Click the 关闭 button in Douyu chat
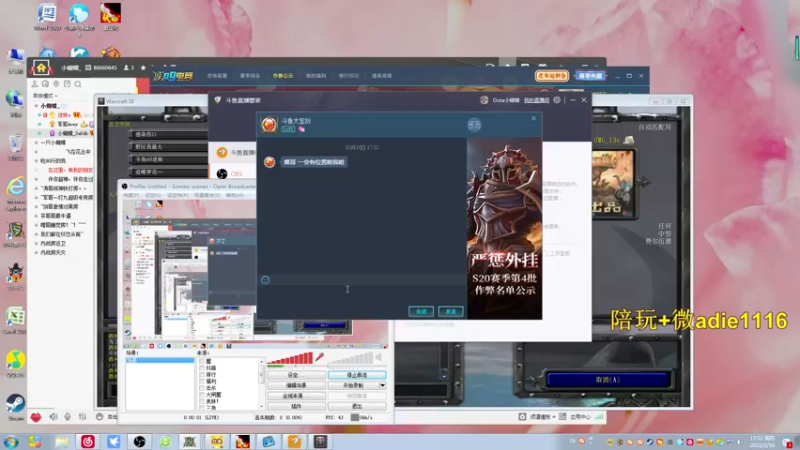This screenshot has width=800, height=450. (421, 311)
